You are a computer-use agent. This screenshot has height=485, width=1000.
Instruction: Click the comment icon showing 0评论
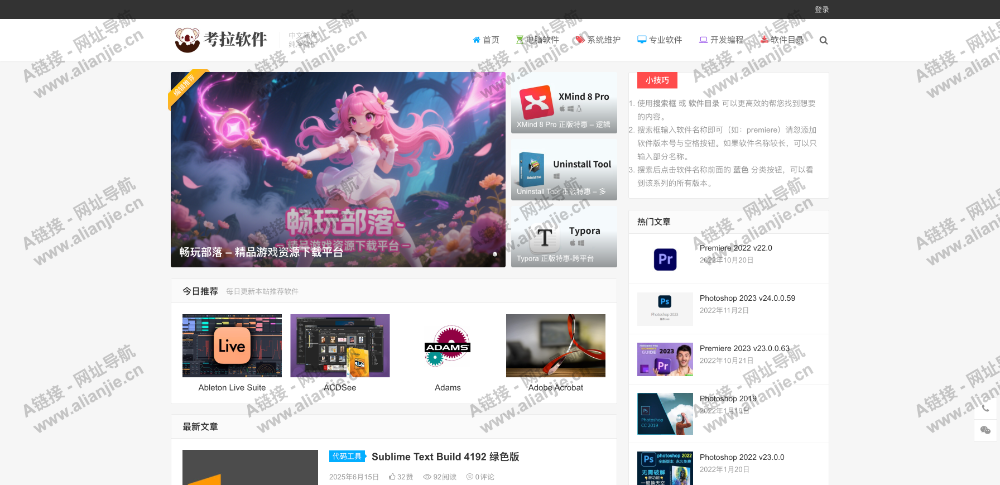(469, 477)
